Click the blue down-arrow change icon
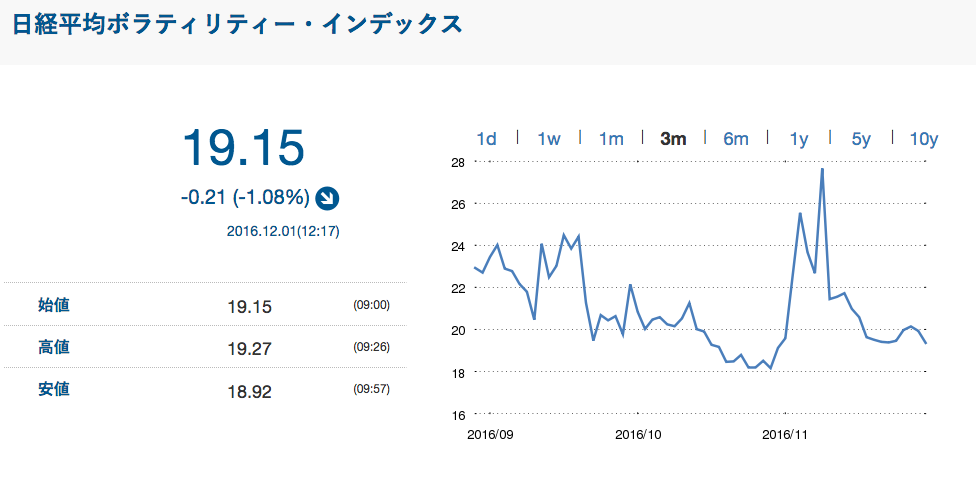Viewport: 976px width, 478px height. pyautogui.click(x=327, y=198)
